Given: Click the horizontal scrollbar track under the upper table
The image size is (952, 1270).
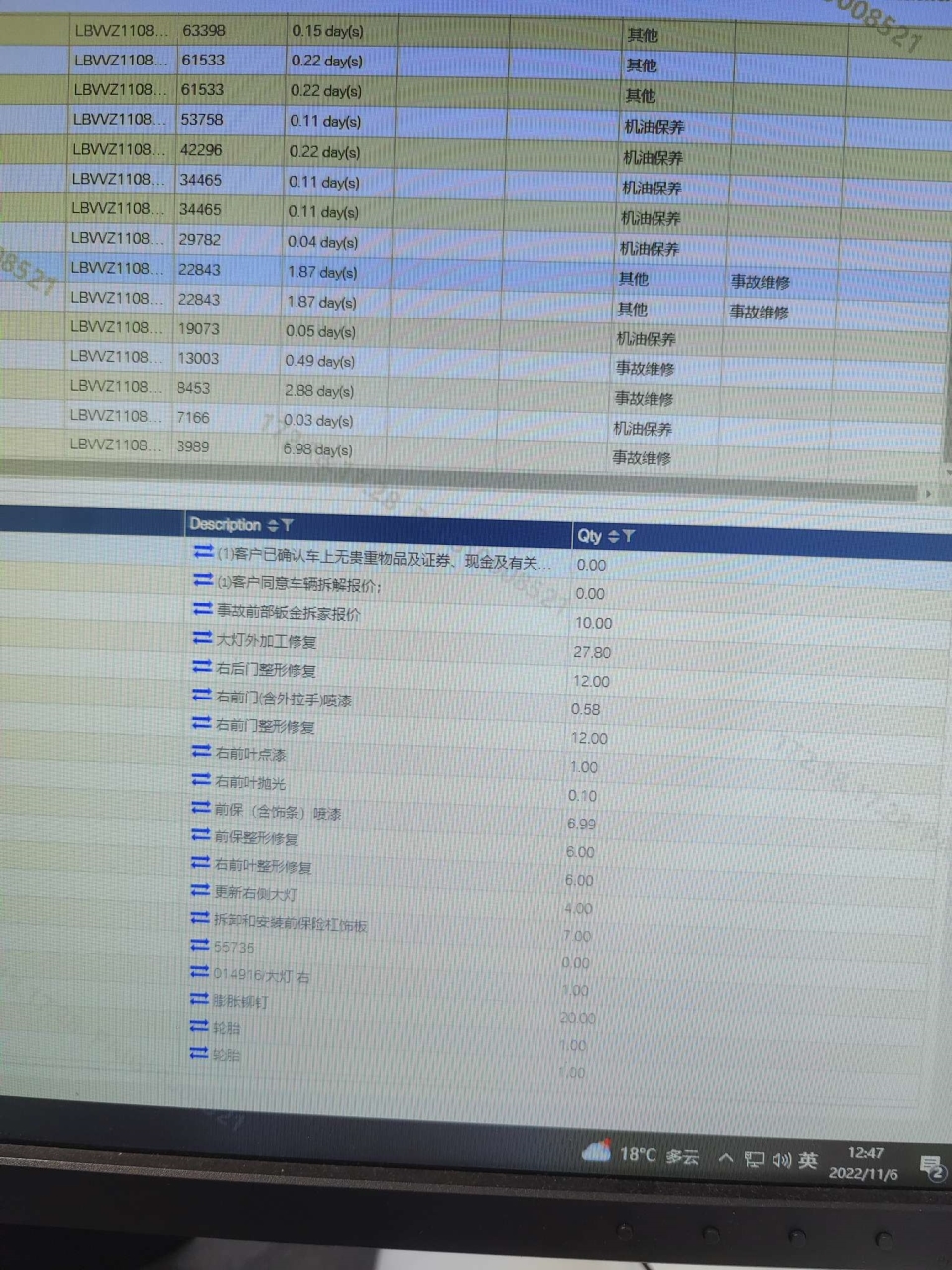Looking at the screenshot, I should pos(458,480).
